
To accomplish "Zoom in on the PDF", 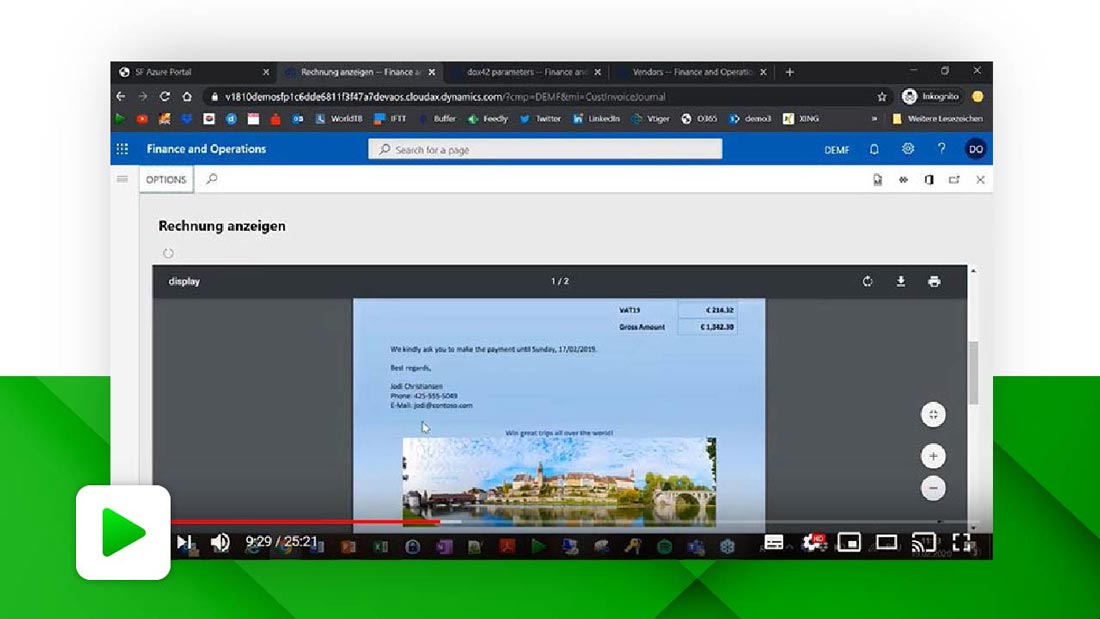I will point(933,456).
